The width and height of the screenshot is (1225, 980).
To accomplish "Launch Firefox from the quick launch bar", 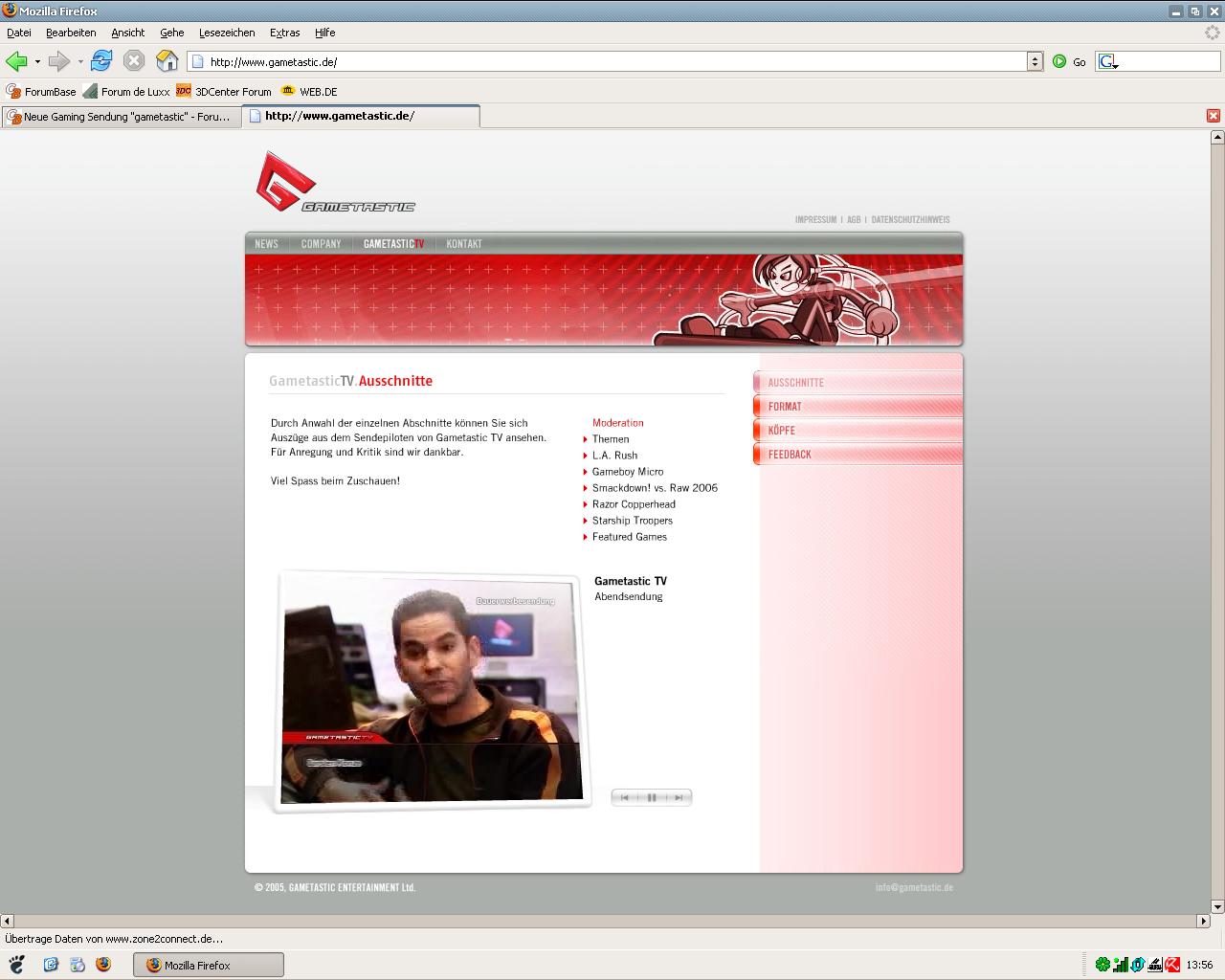I will (x=102, y=964).
